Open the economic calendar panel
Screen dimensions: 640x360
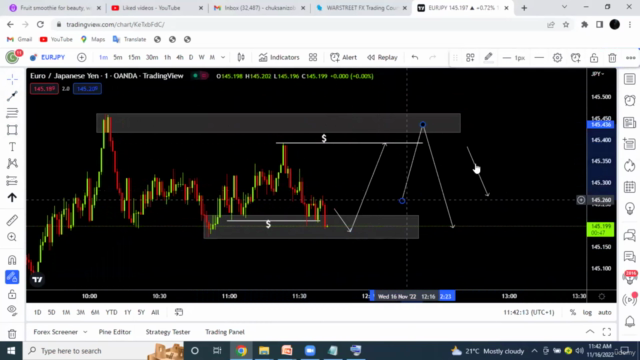[630, 187]
